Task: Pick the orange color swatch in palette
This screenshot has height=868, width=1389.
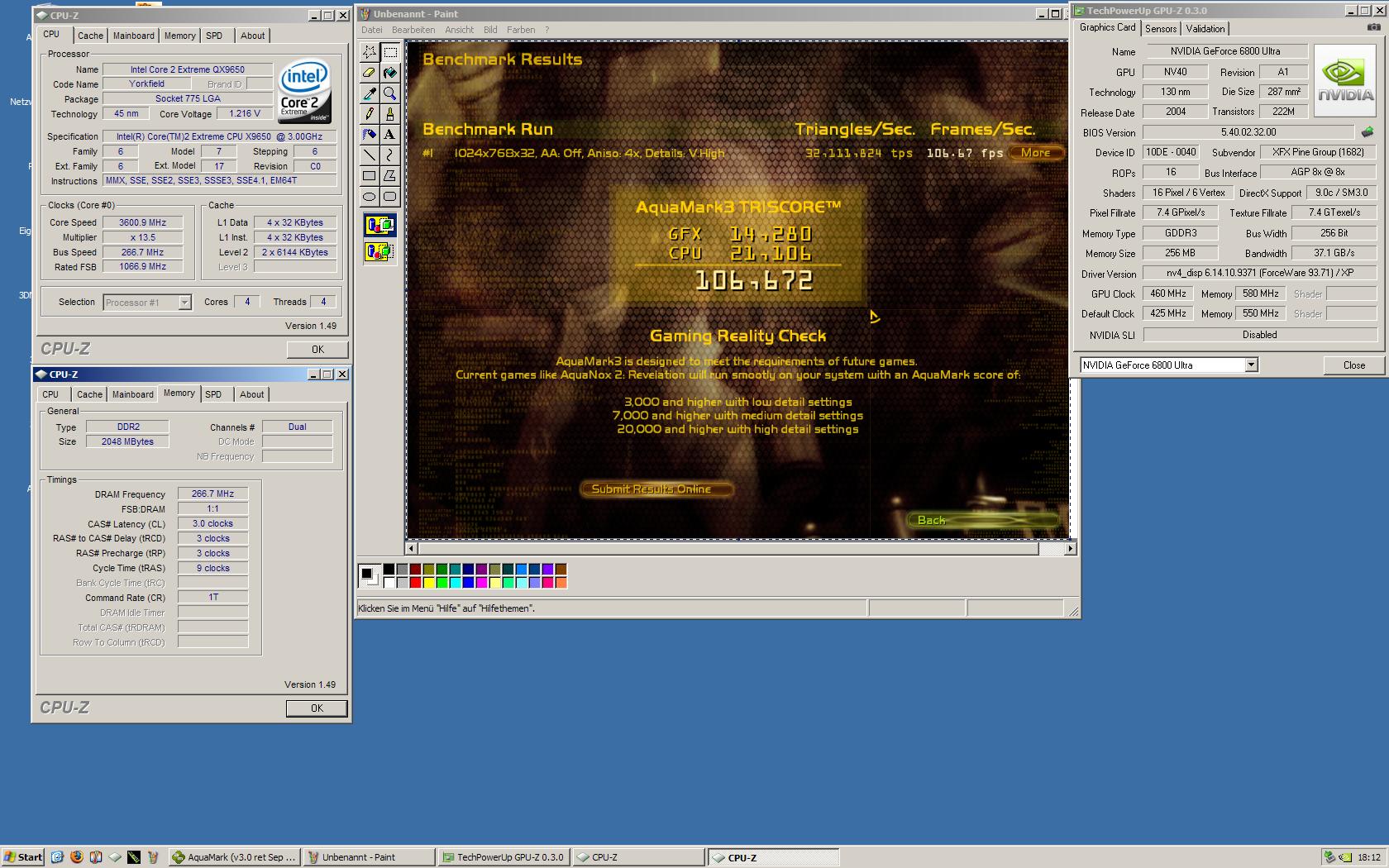Action: (x=561, y=583)
